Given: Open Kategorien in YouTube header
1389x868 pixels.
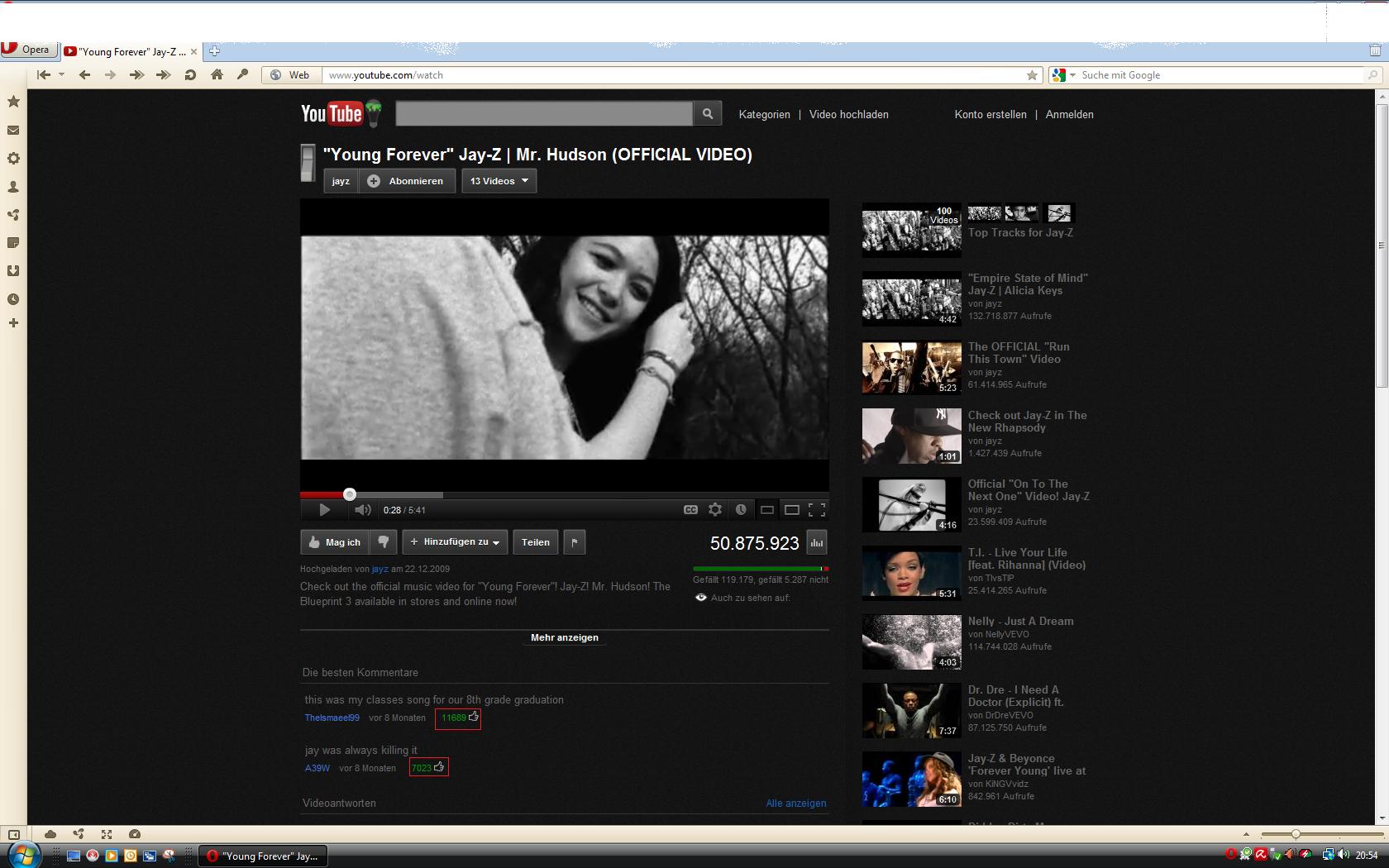Looking at the screenshot, I should [x=764, y=115].
